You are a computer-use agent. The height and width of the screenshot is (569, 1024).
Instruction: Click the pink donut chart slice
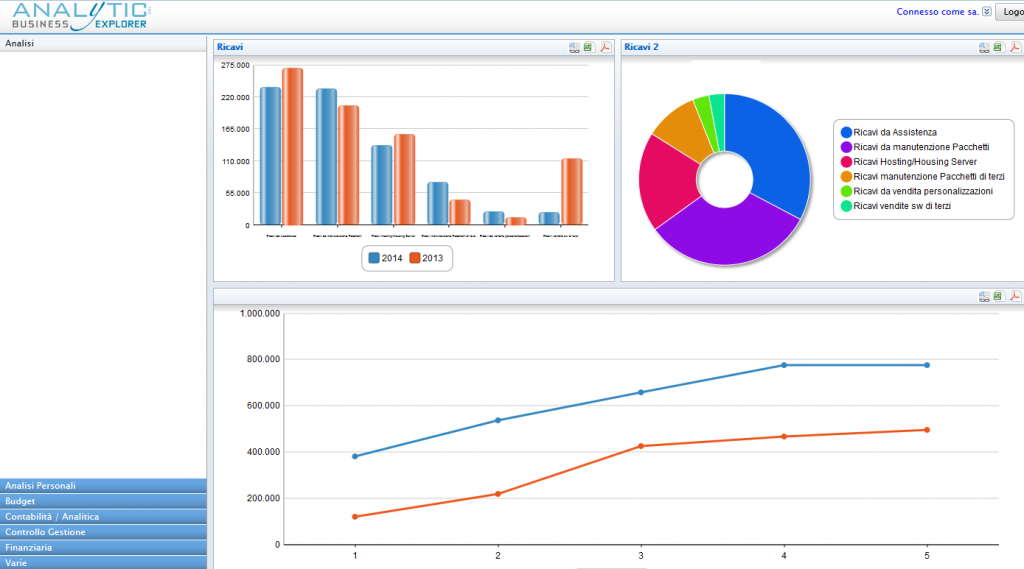(666, 180)
